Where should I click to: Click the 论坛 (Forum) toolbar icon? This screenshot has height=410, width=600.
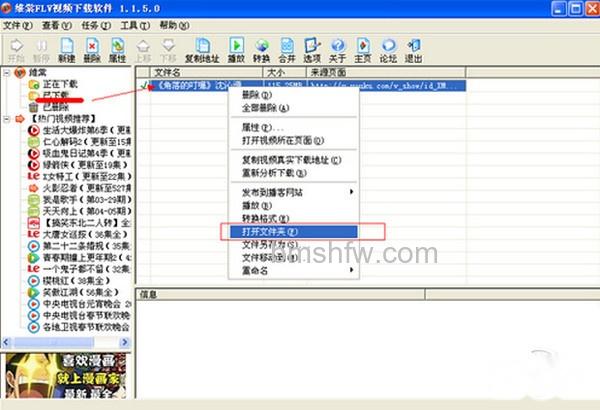tap(388, 50)
